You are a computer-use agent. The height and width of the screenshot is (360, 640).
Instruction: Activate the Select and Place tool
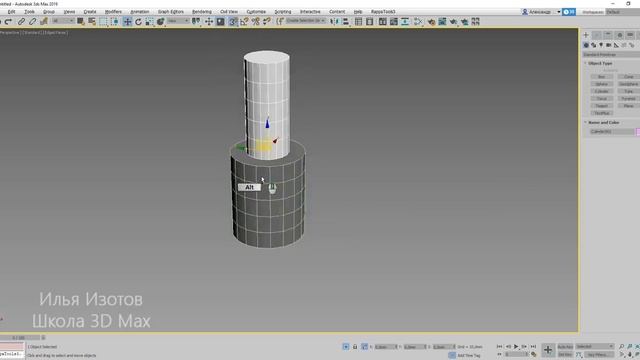160,21
